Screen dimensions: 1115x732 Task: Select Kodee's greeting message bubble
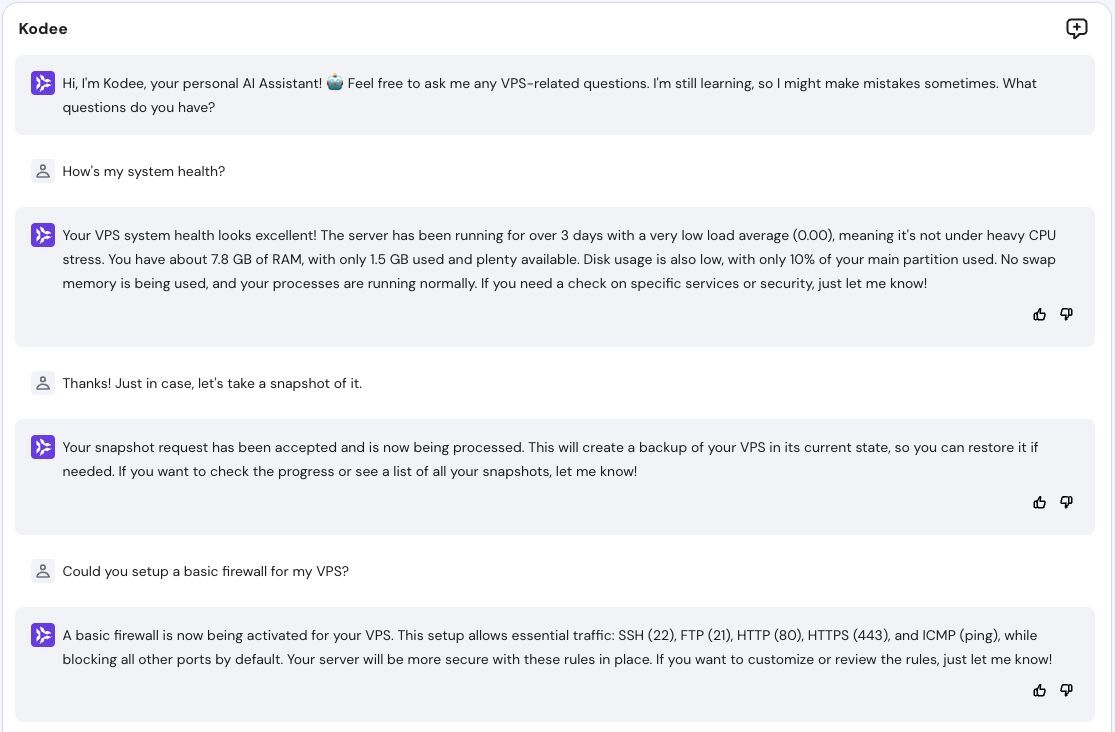tap(549, 95)
